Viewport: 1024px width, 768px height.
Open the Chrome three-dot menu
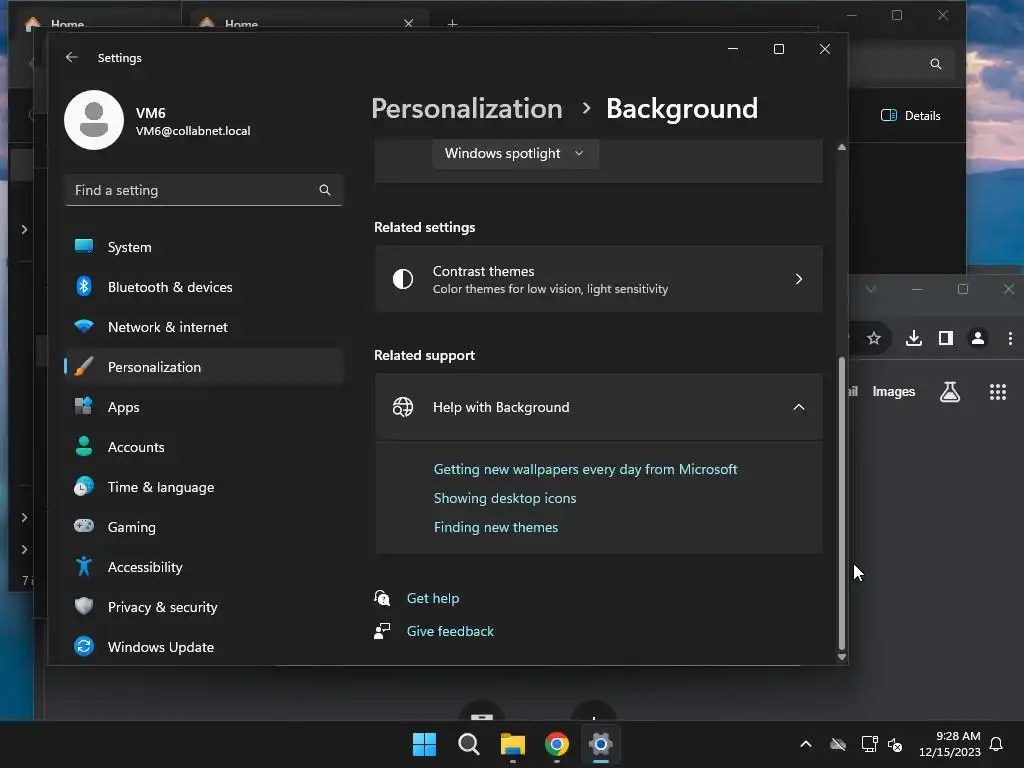[x=1010, y=338]
